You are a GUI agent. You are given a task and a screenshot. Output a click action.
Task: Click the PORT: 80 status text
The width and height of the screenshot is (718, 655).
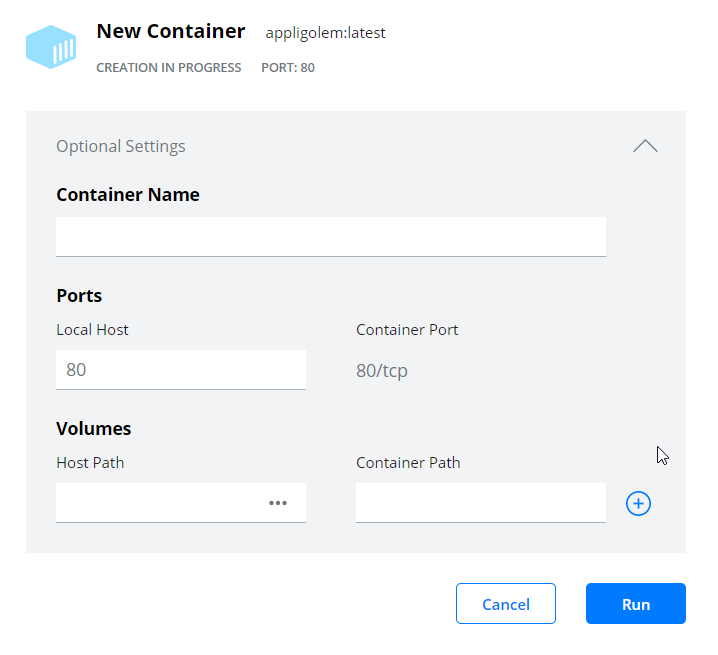tap(288, 68)
